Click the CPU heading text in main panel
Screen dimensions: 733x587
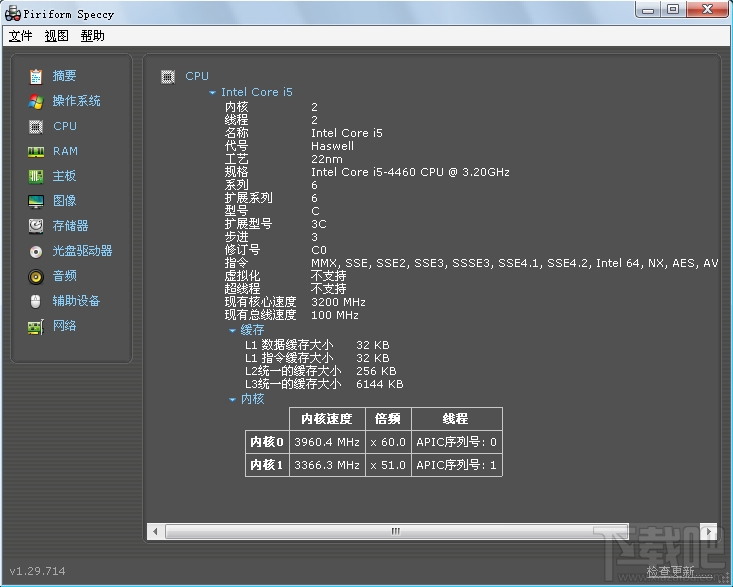coord(197,76)
